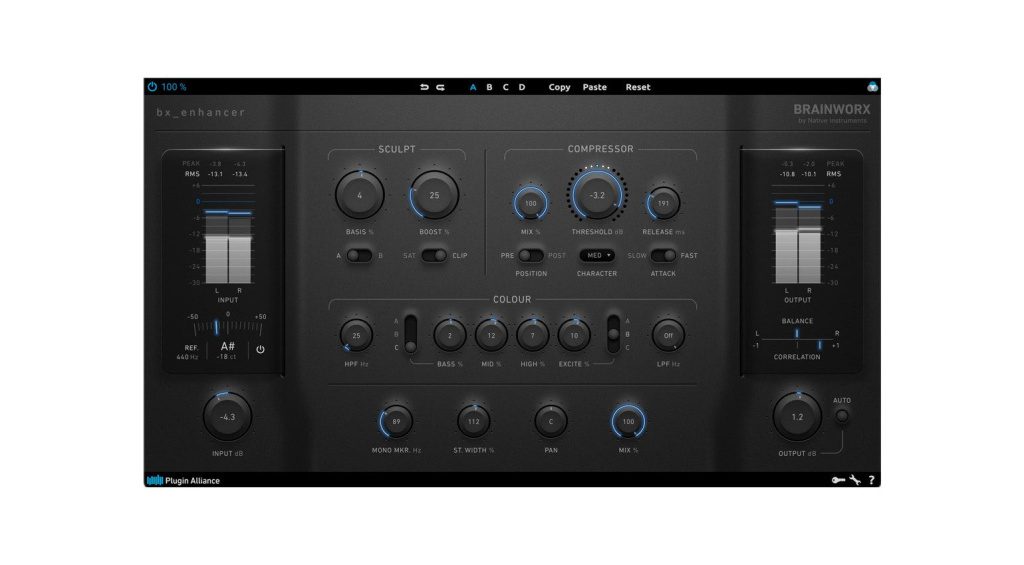This screenshot has width=1024, height=565.
Task: Open help with the question mark icon
Action: coord(871,480)
